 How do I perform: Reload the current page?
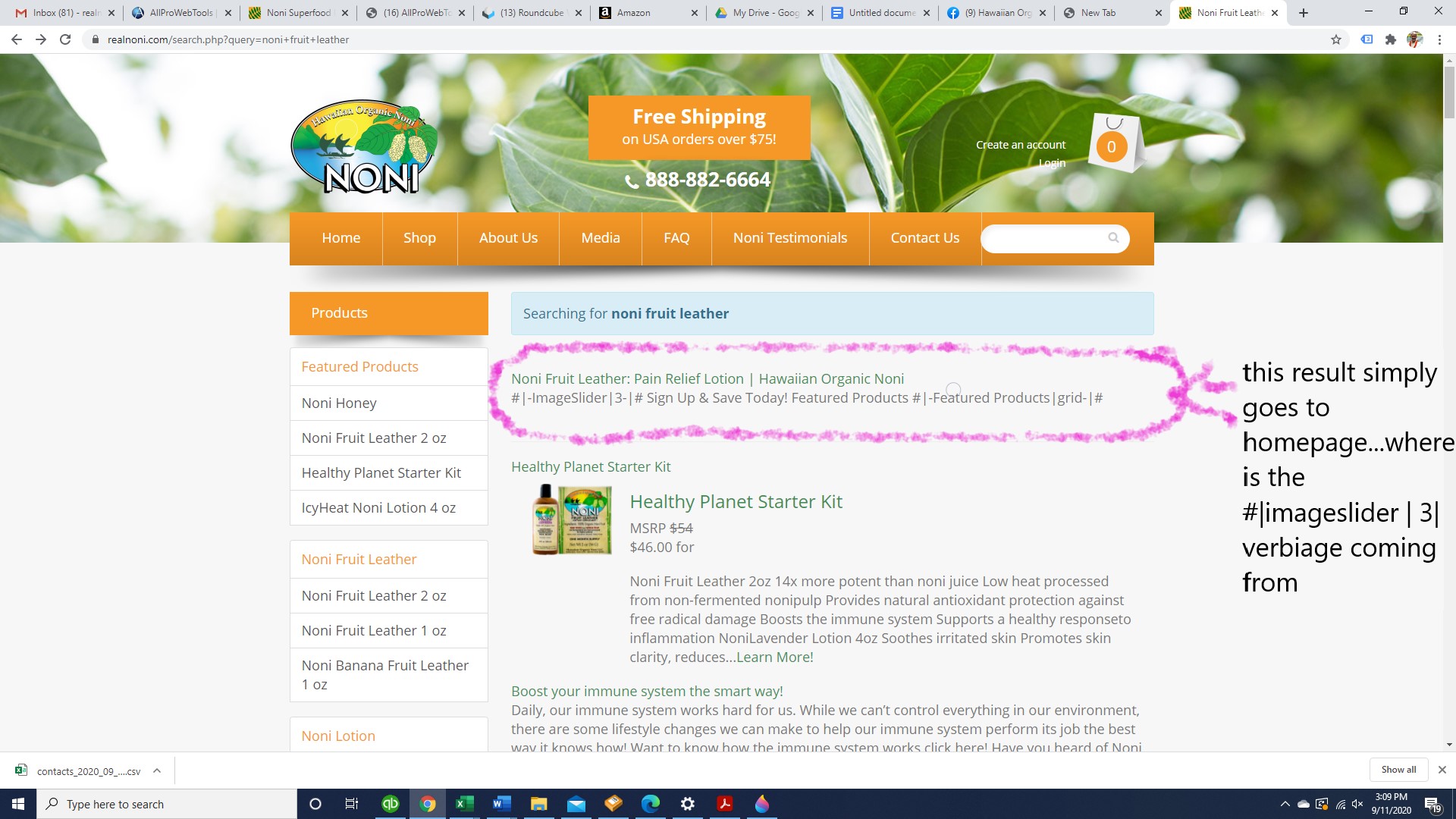65,39
